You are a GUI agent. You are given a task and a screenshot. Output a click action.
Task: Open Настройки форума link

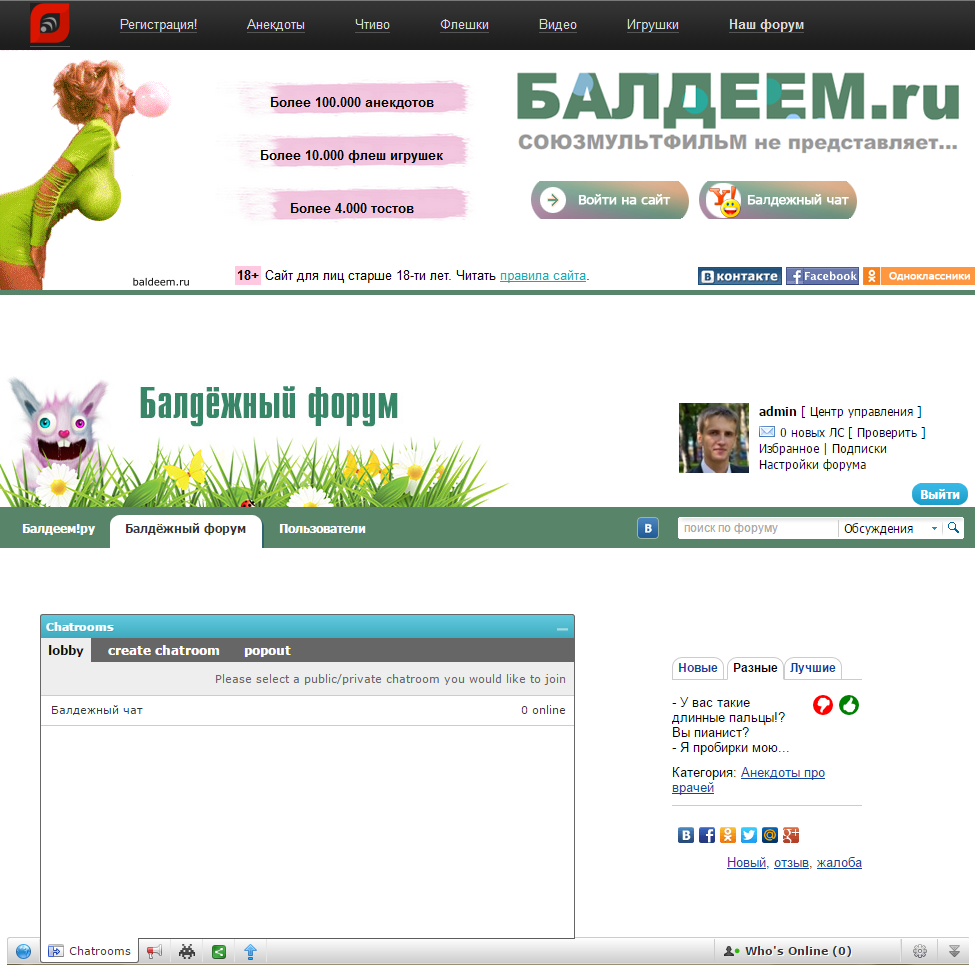click(812, 465)
